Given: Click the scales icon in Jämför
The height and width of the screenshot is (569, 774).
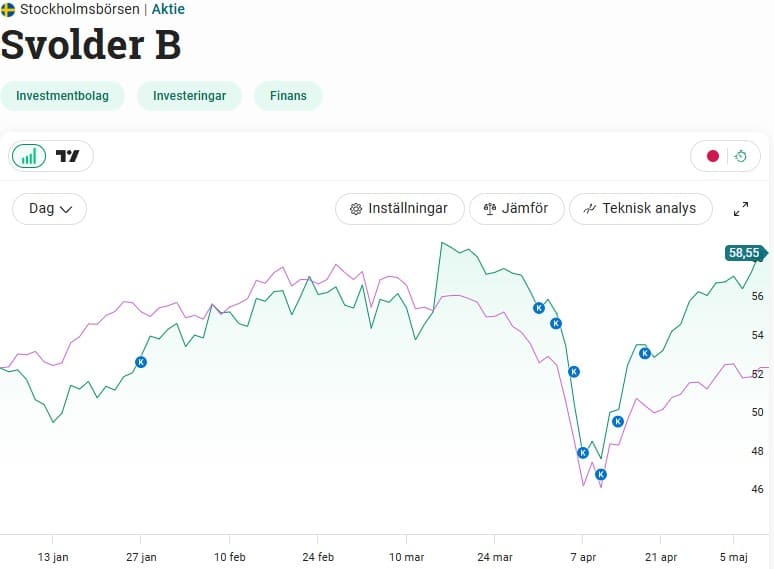Looking at the screenshot, I should coord(490,209).
